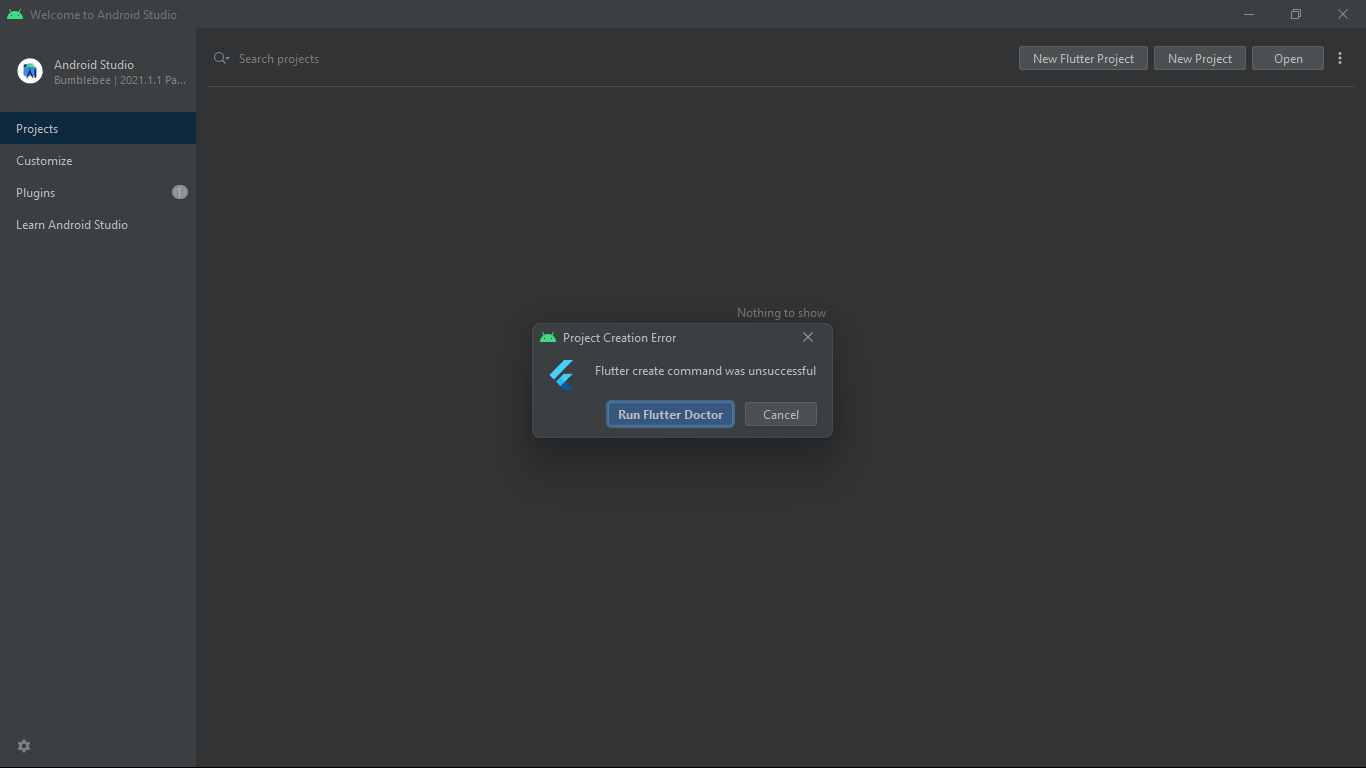The image size is (1366, 768).
Task: Open the Plugins section
Action: 98,192
